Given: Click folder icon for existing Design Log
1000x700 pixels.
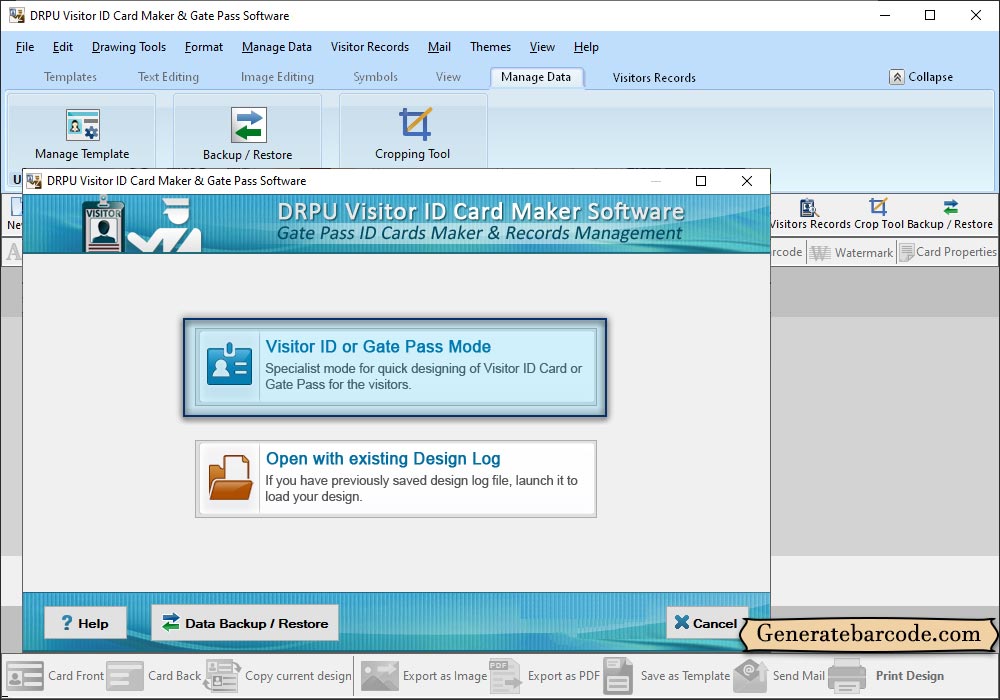Looking at the screenshot, I should (231, 478).
